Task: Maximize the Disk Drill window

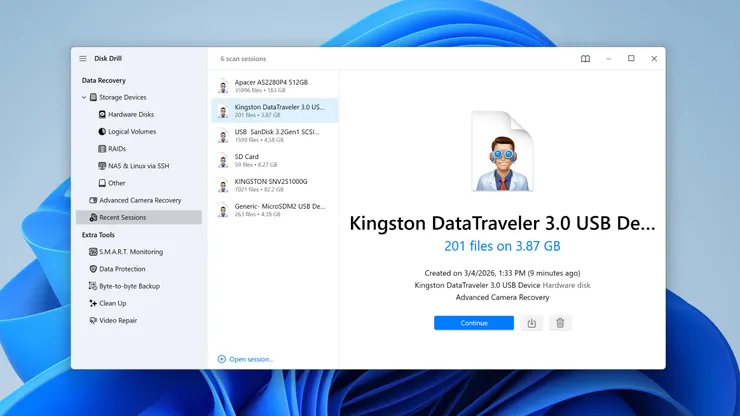Action: tap(631, 59)
